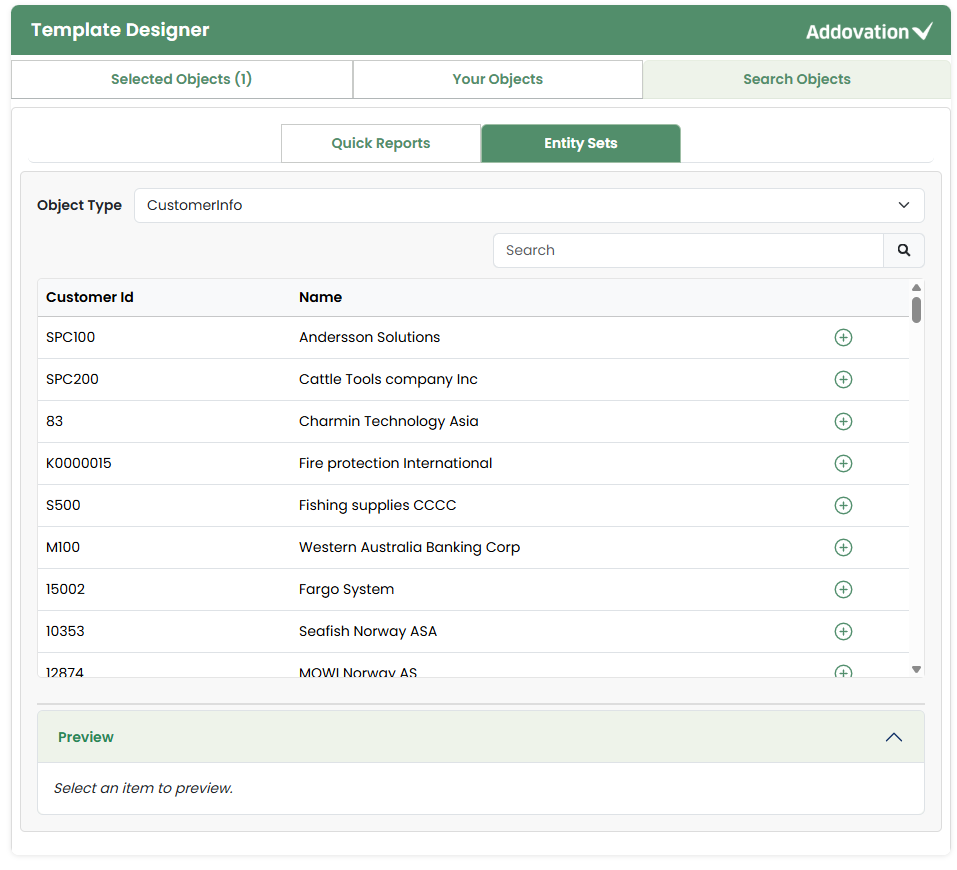Add Andersson Solutions with plus icon
The width and height of the screenshot is (957, 870).
coord(843,338)
